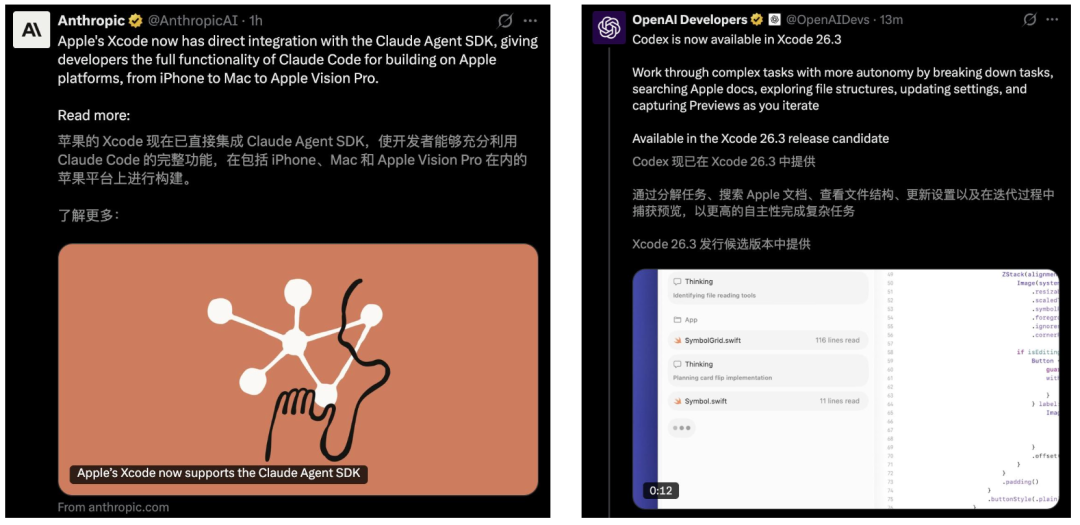
Task: Click the Swift icon beside Symbol.swift
Action: [677, 401]
